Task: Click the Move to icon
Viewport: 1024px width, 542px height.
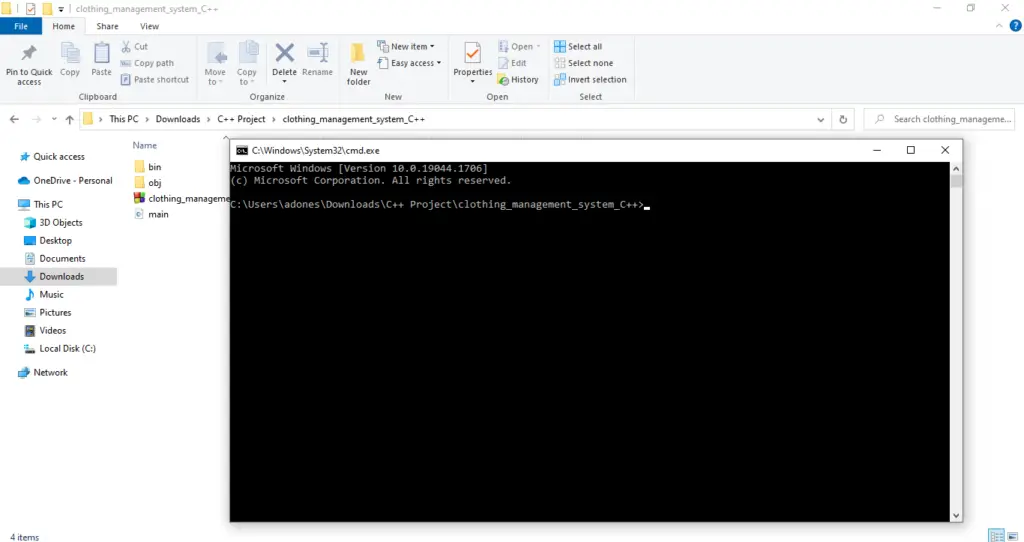Action: (215, 54)
